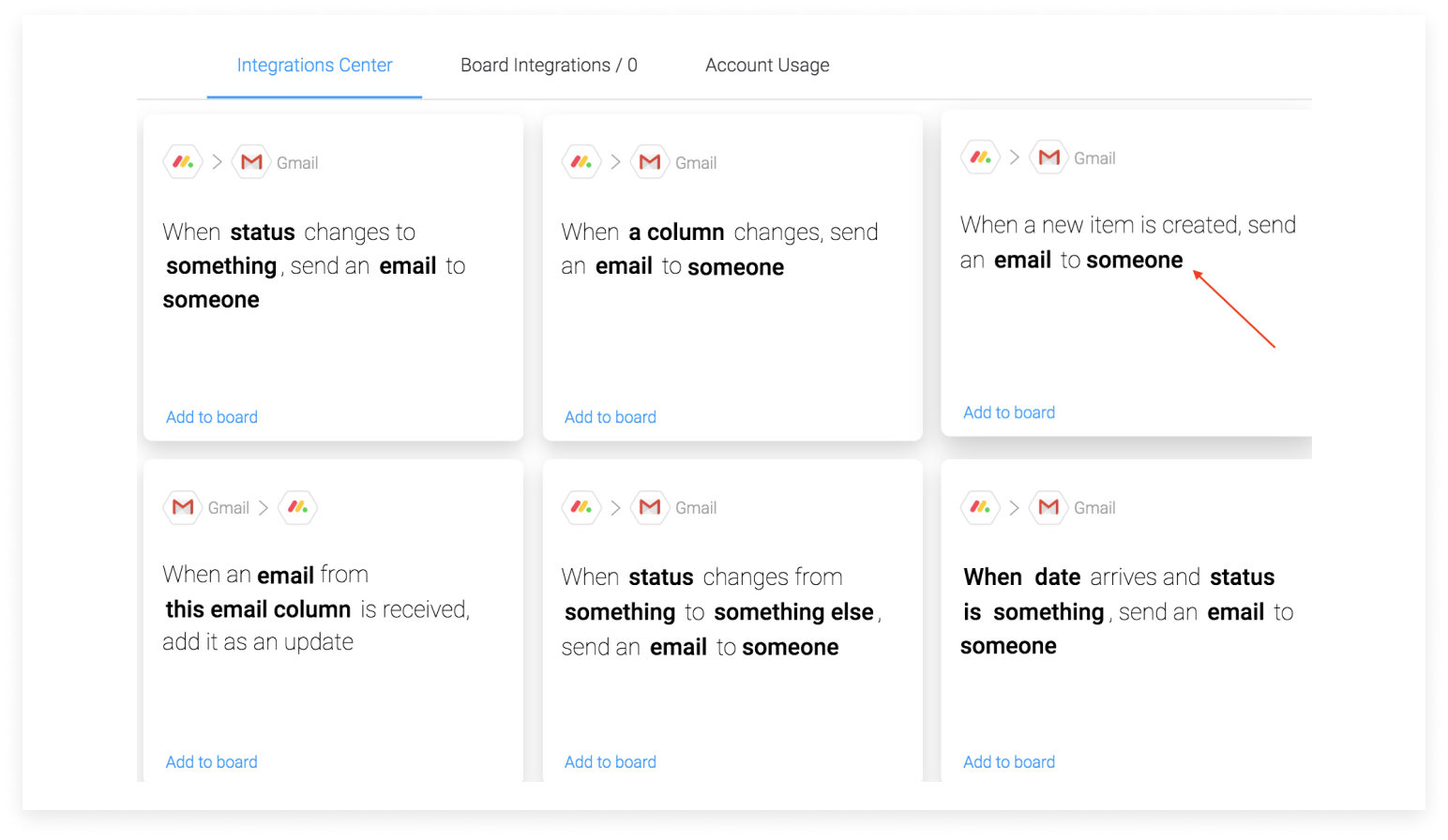Click Gmail icon in email received card
Screen dimensions: 1448x840
click(x=183, y=507)
